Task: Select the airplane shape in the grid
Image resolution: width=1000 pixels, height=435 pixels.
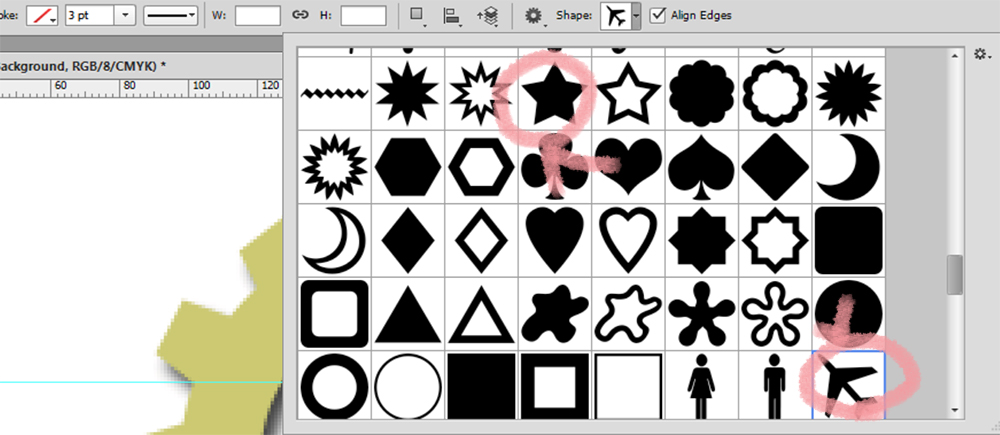Action: coord(848,386)
